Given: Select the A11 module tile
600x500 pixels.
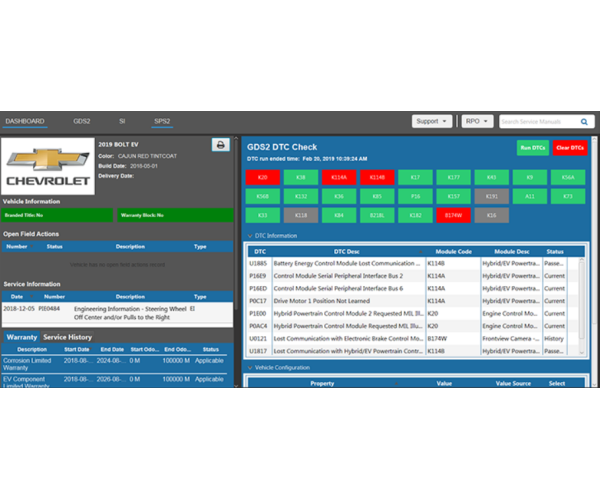Looking at the screenshot, I should (530, 196).
